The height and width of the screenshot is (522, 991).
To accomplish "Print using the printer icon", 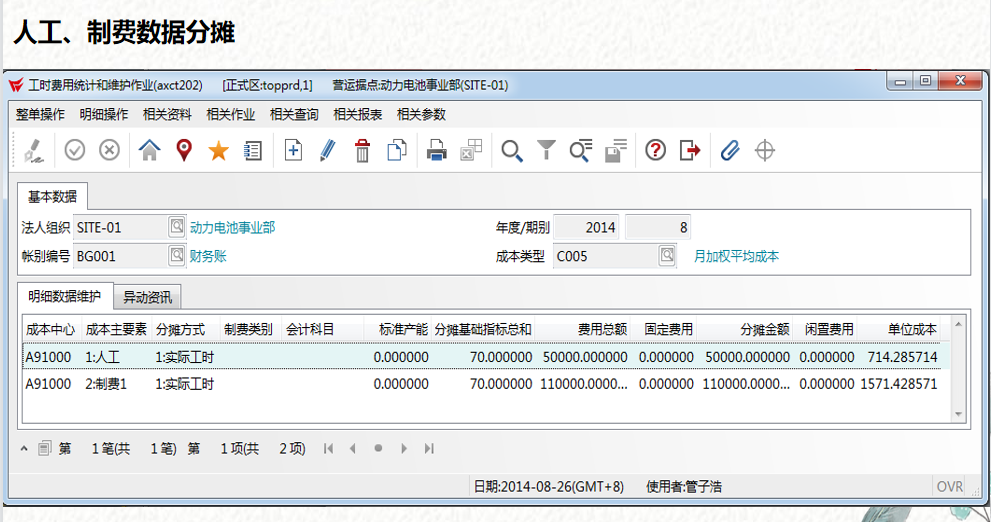I will tap(437, 150).
